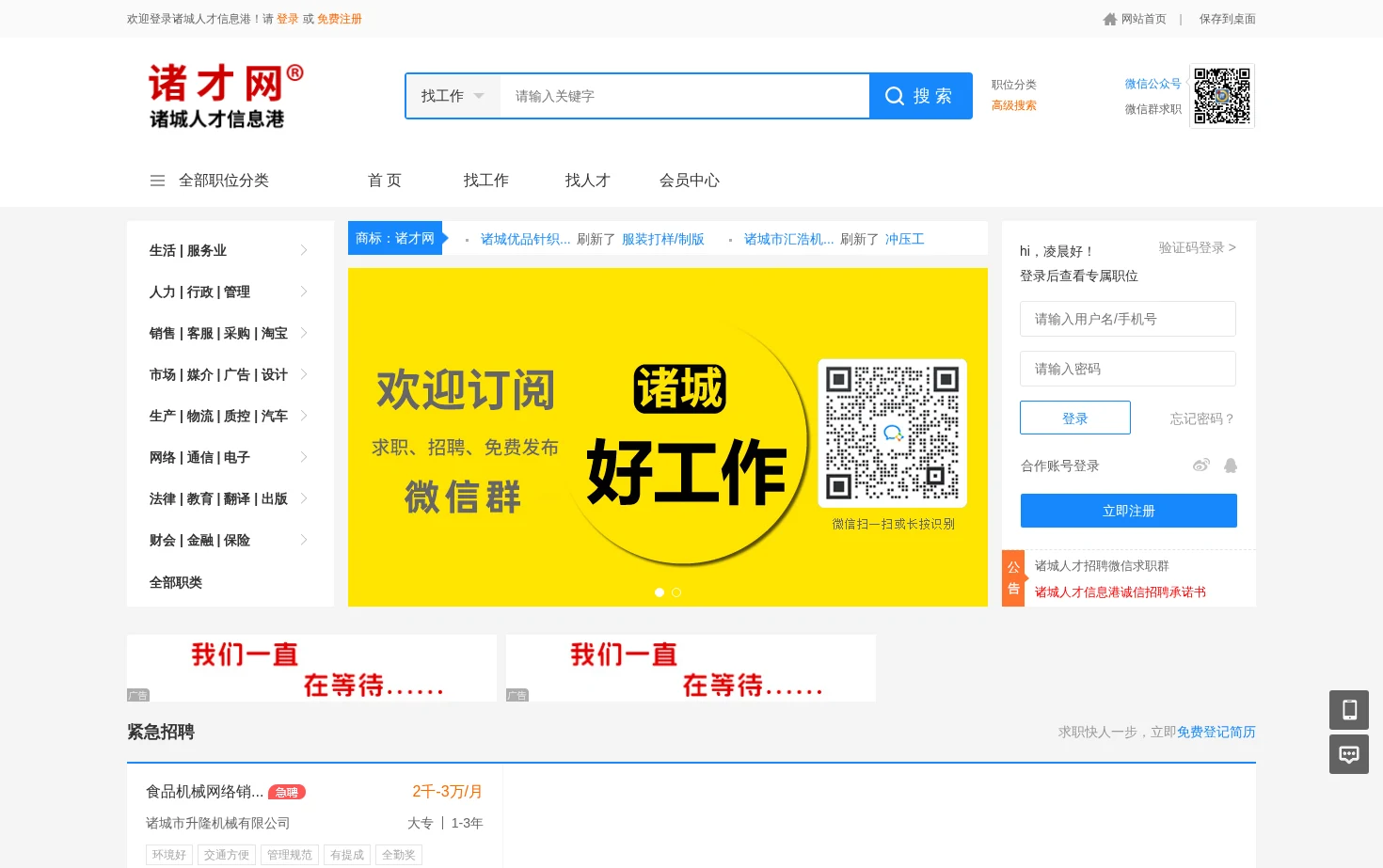Viewport: 1383px width, 868px height.
Task: Expand the 人力 | 行政 | 管理 category
Action: point(230,292)
